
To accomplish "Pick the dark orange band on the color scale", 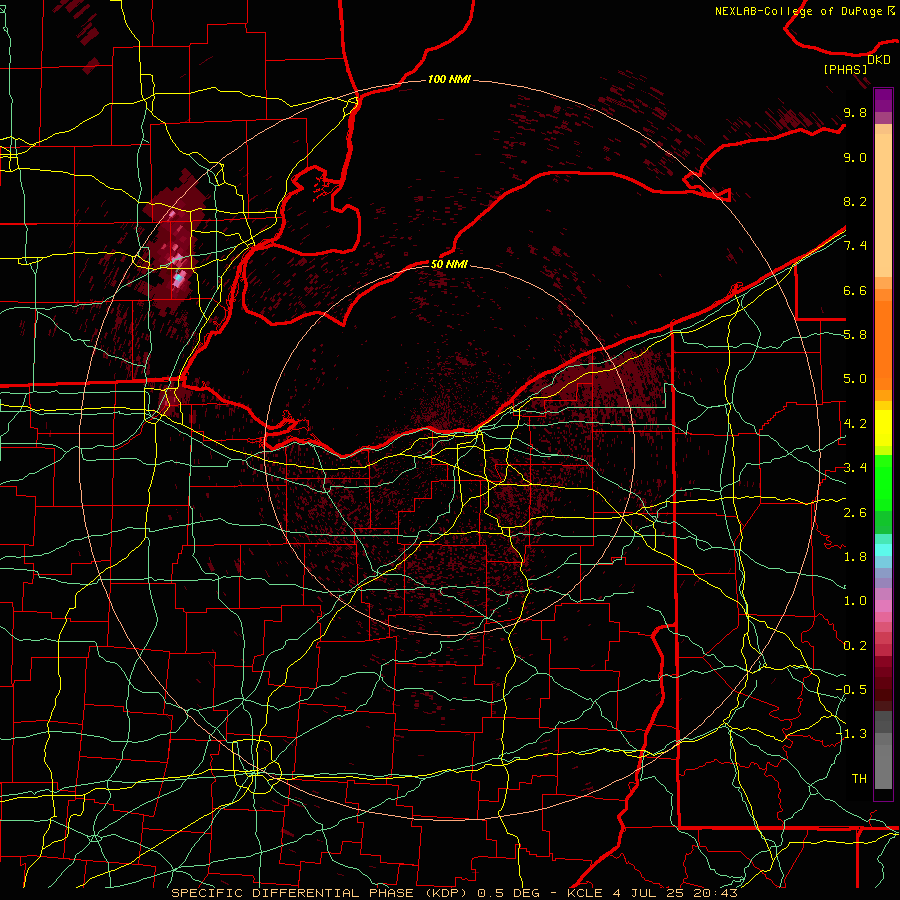I will (883, 344).
